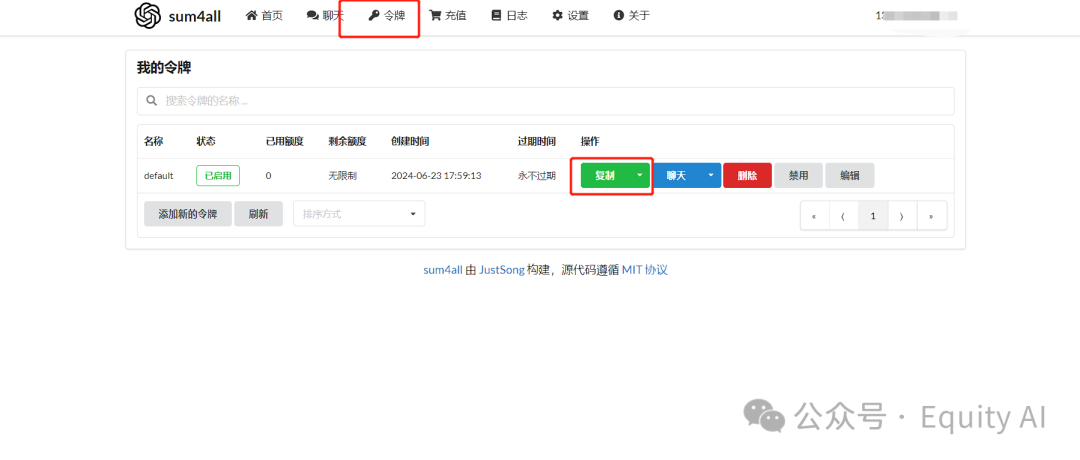Copy the default token with 复制

tap(605, 176)
